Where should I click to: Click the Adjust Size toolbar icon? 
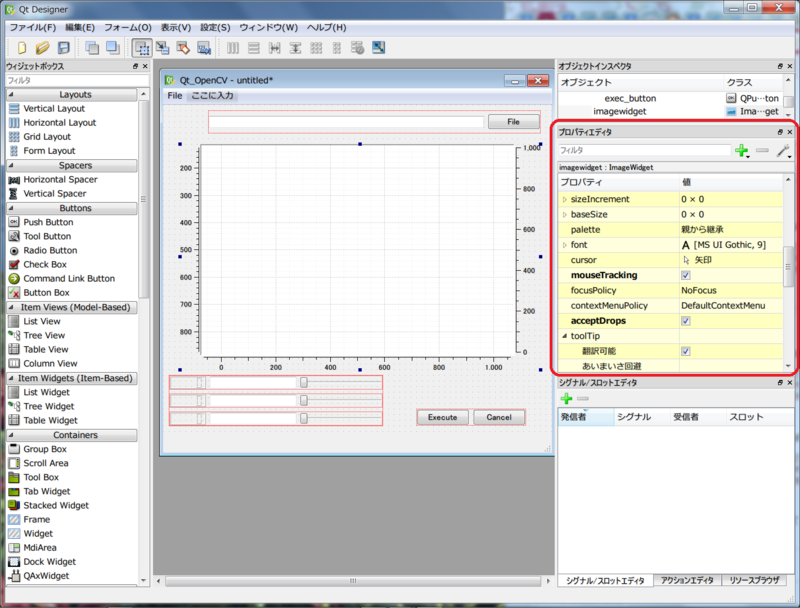pos(379,48)
